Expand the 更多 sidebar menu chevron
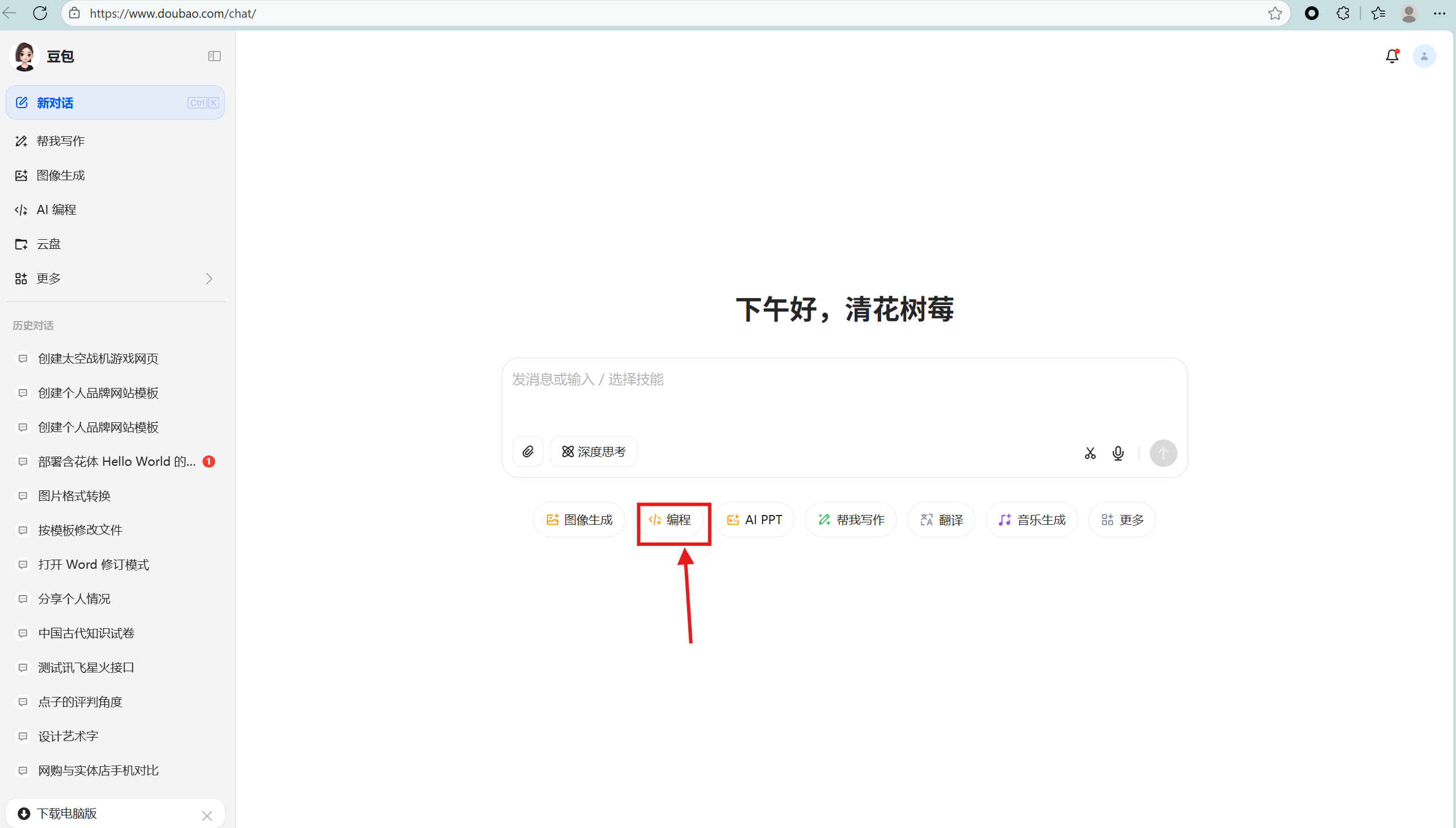 click(209, 279)
